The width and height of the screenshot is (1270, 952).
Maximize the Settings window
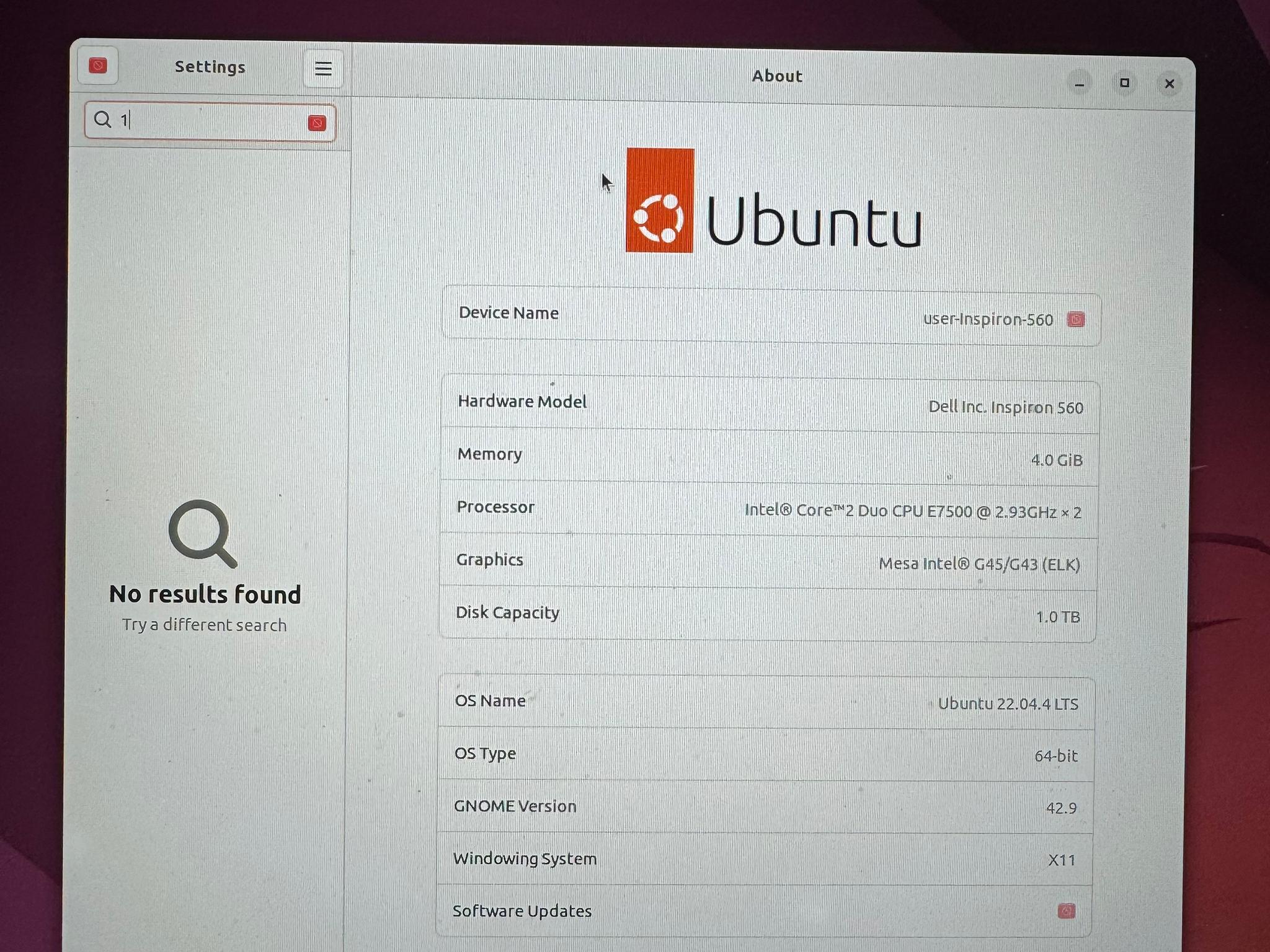coord(1124,83)
